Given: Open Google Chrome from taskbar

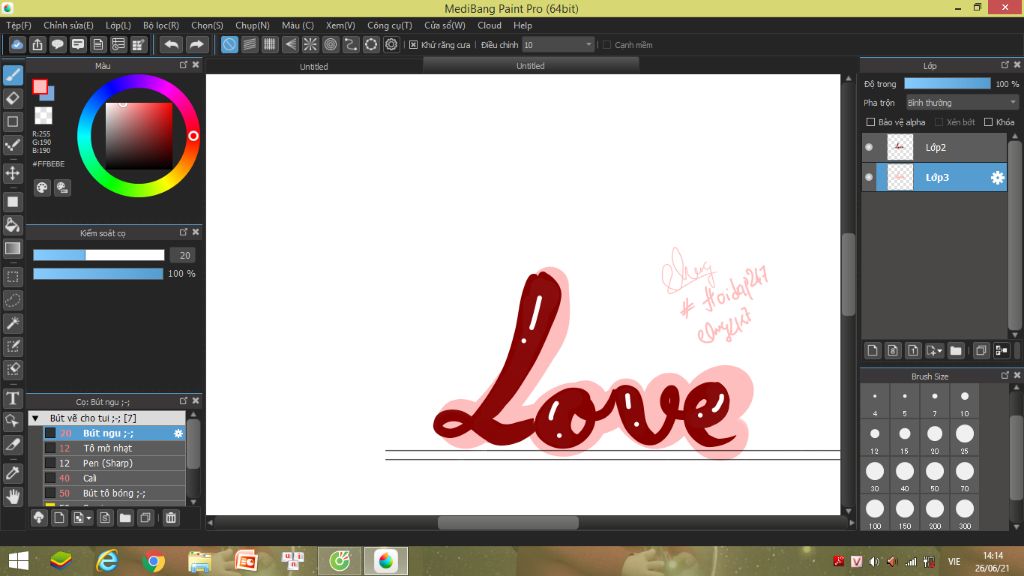Looking at the screenshot, I should pos(153,561).
